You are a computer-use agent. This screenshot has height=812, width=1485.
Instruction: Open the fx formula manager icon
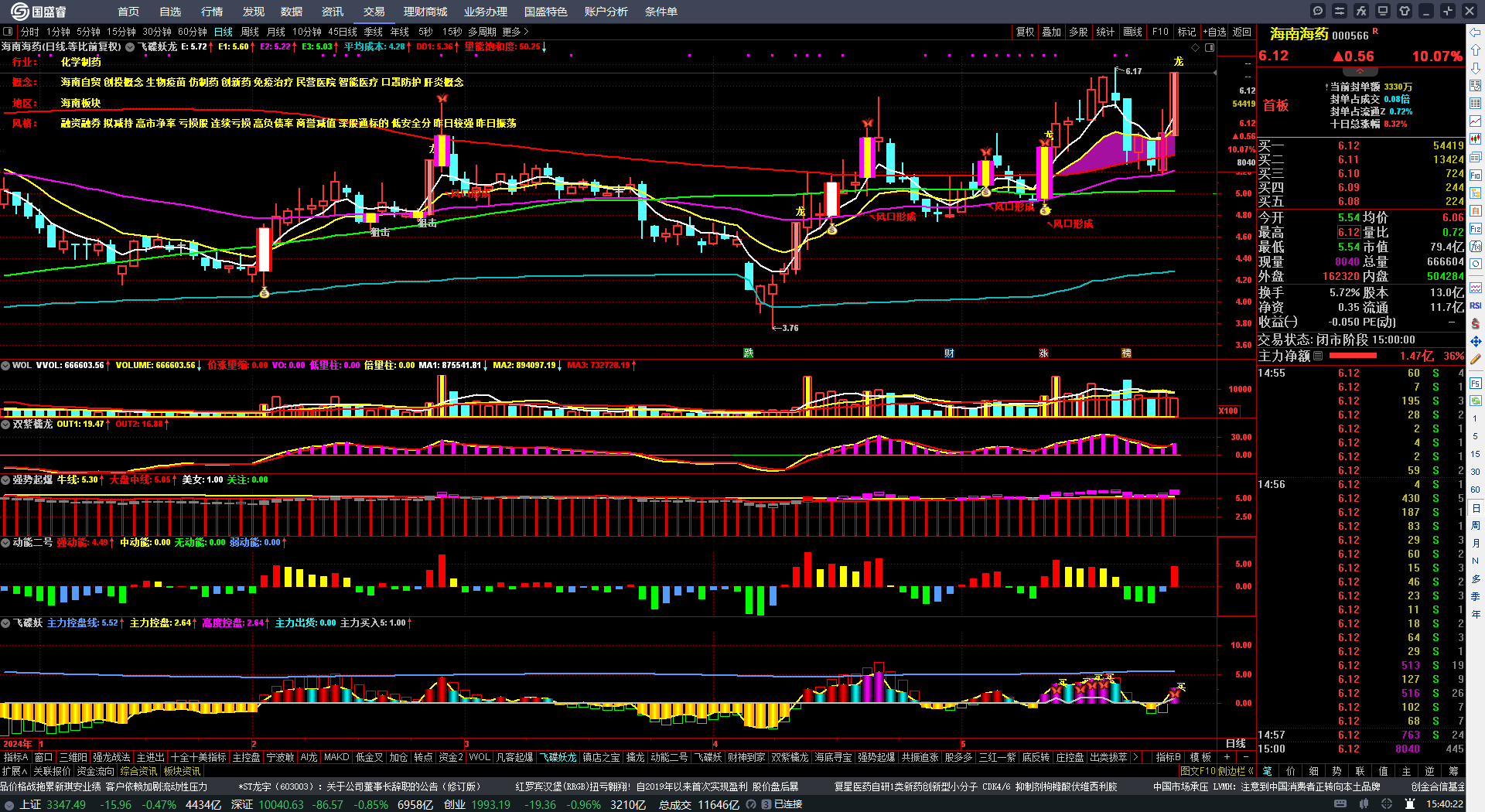tap(1361, 11)
